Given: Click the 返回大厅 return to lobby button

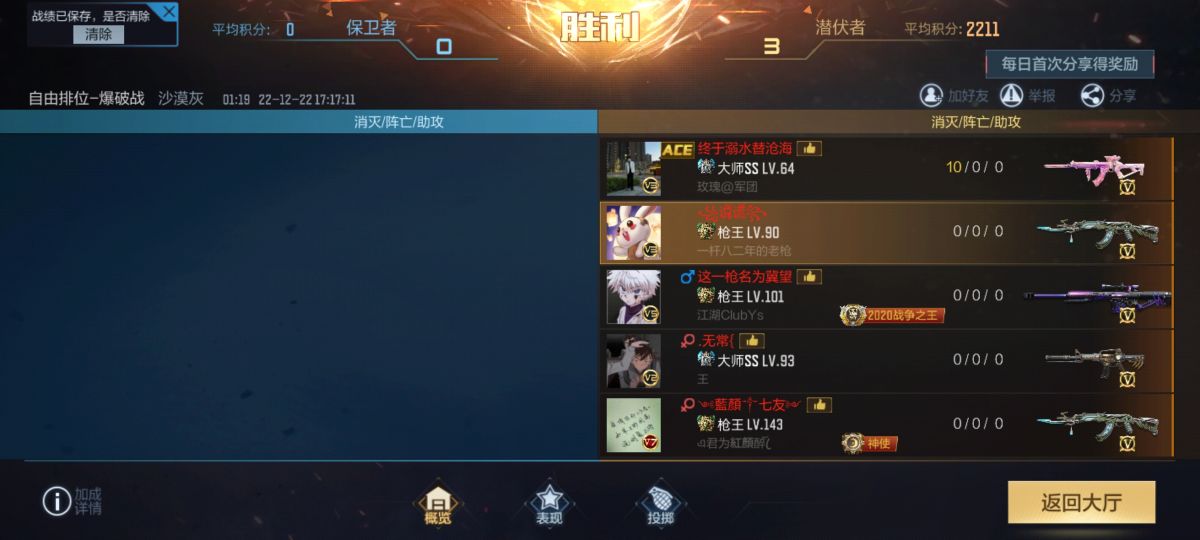Looking at the screenshot, I should click(1081, 502).
